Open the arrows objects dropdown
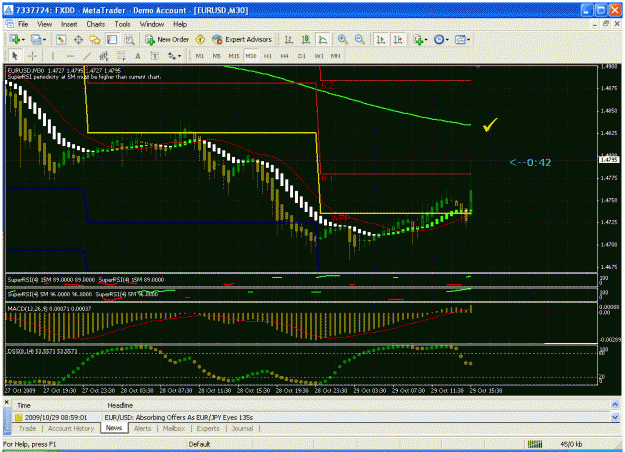 point(174,56)
